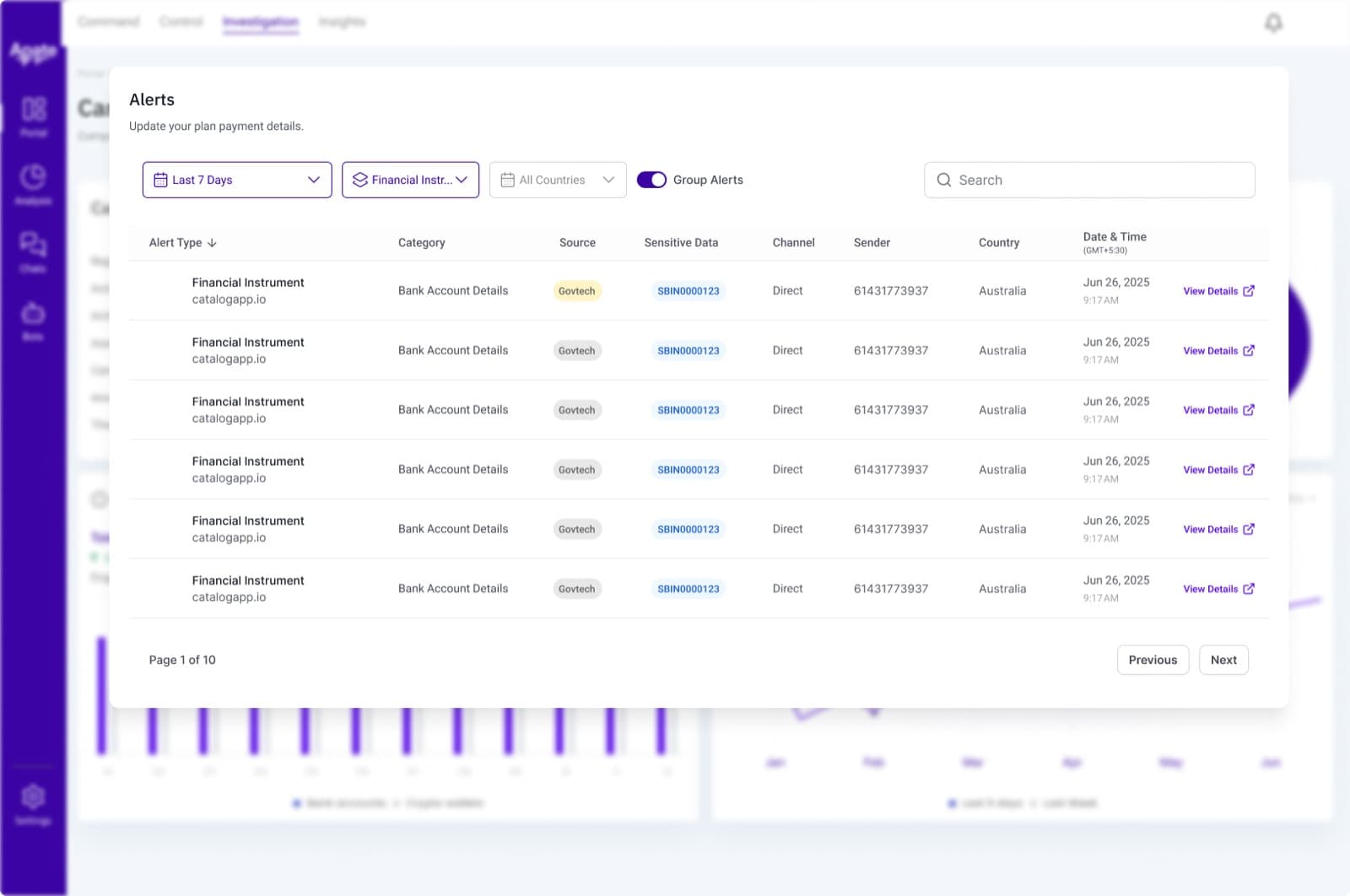Click the calendar icon beside All Countries
Image resolution: width=1350 pixels, height=896 pixels.
pyautogui.click(x=507, y=180)
